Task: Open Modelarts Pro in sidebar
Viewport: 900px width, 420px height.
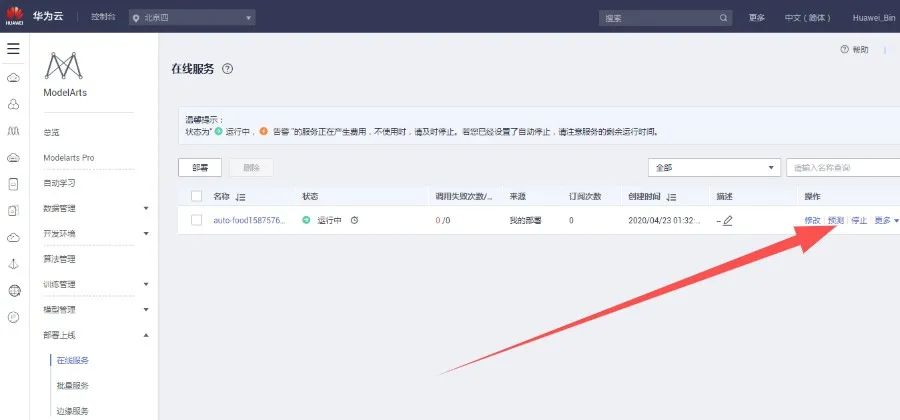Action: [69, 158]
